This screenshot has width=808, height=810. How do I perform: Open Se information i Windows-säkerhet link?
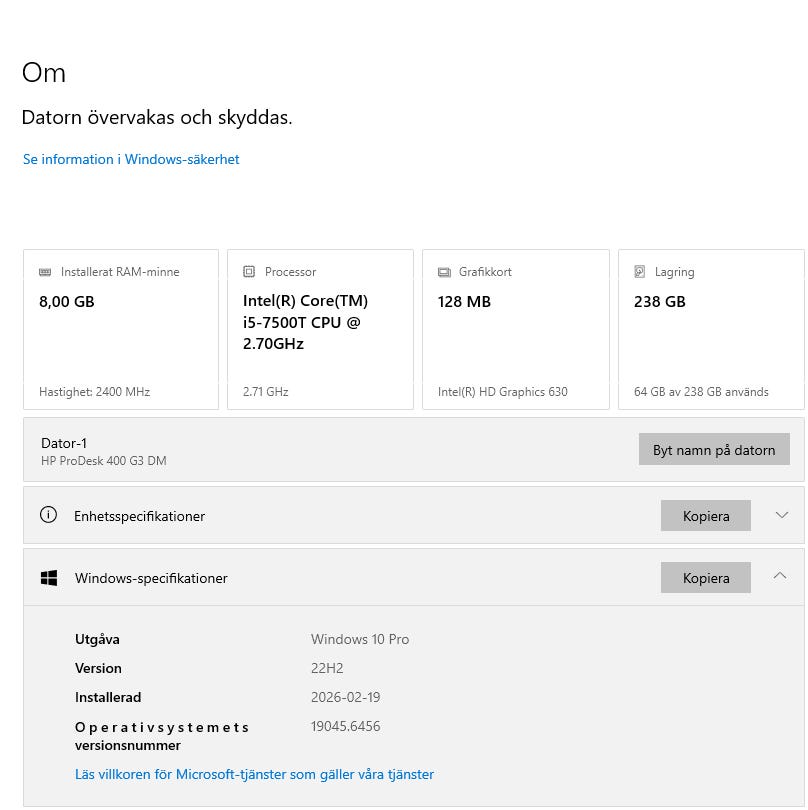(131, 159)
